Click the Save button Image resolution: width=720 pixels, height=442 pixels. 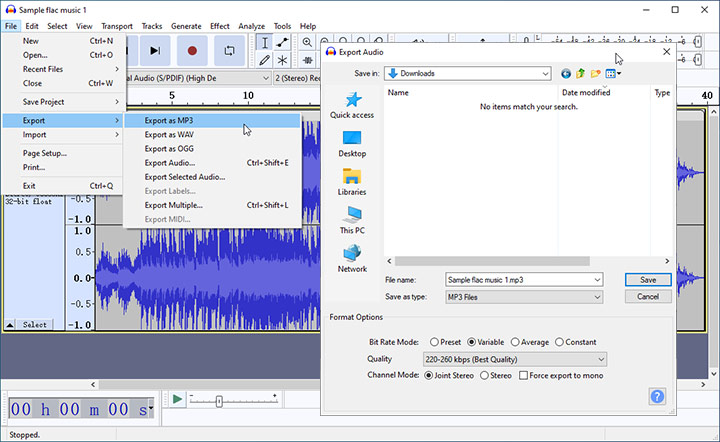coord(647,280)
